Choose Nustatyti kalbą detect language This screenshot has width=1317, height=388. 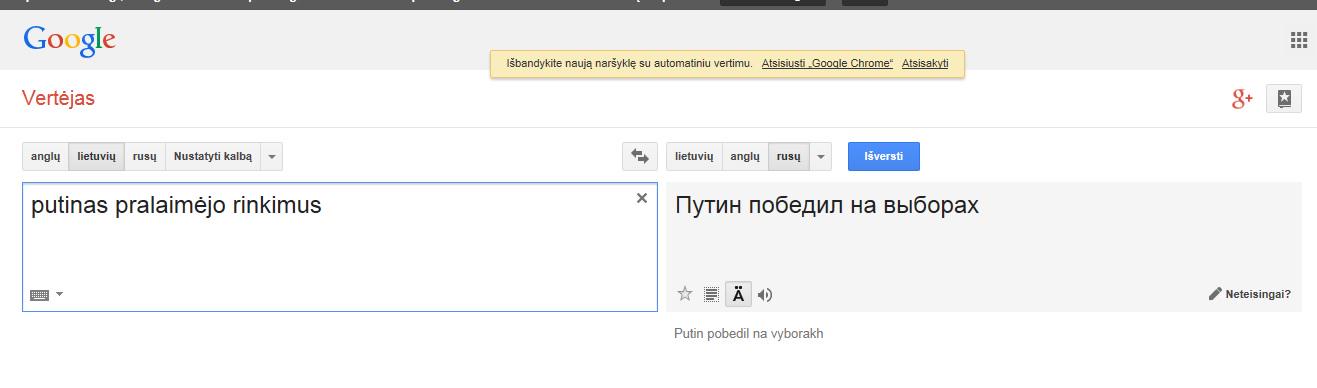coord(213,157)
